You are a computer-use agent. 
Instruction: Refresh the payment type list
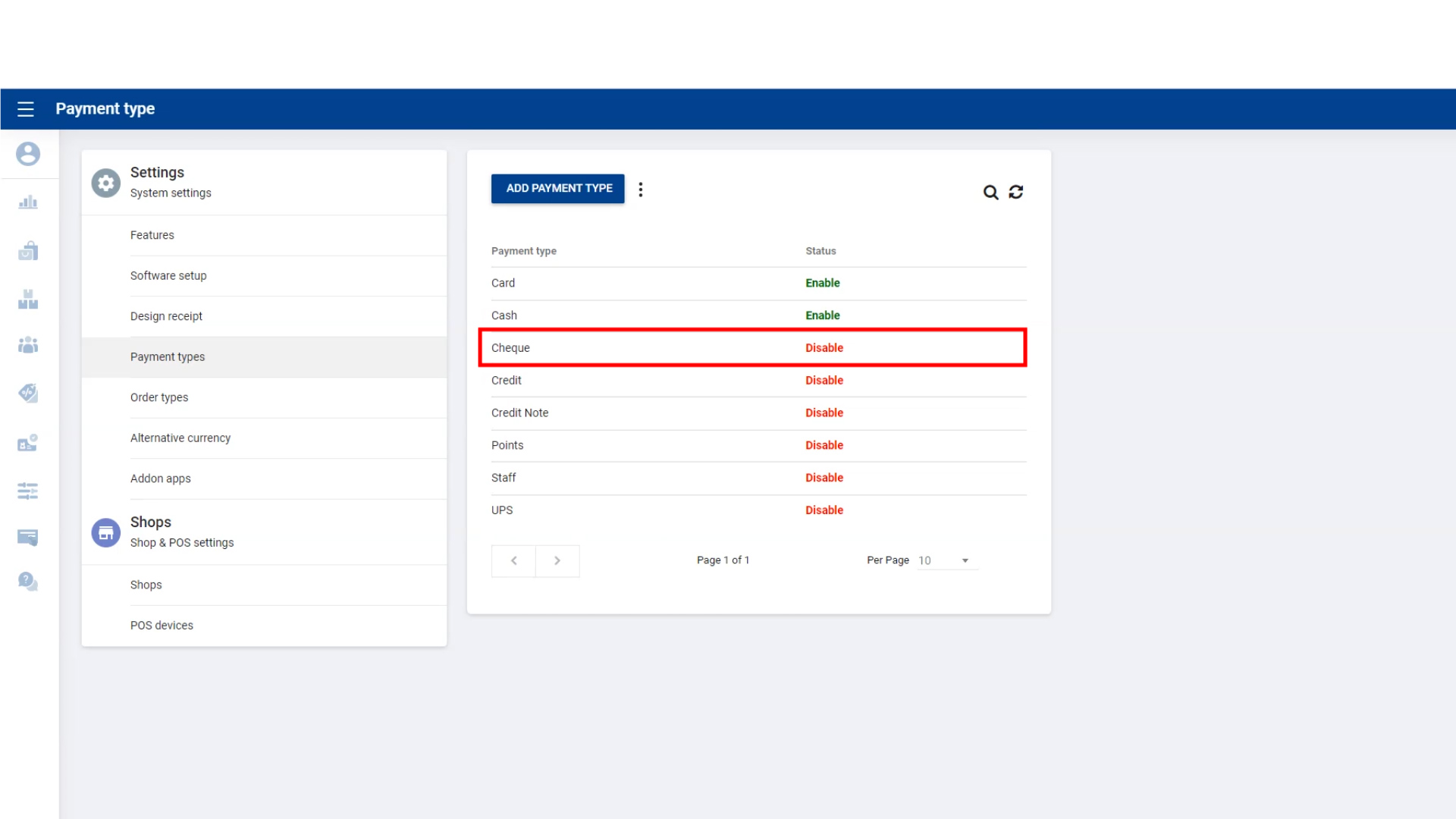(1016, 193)
